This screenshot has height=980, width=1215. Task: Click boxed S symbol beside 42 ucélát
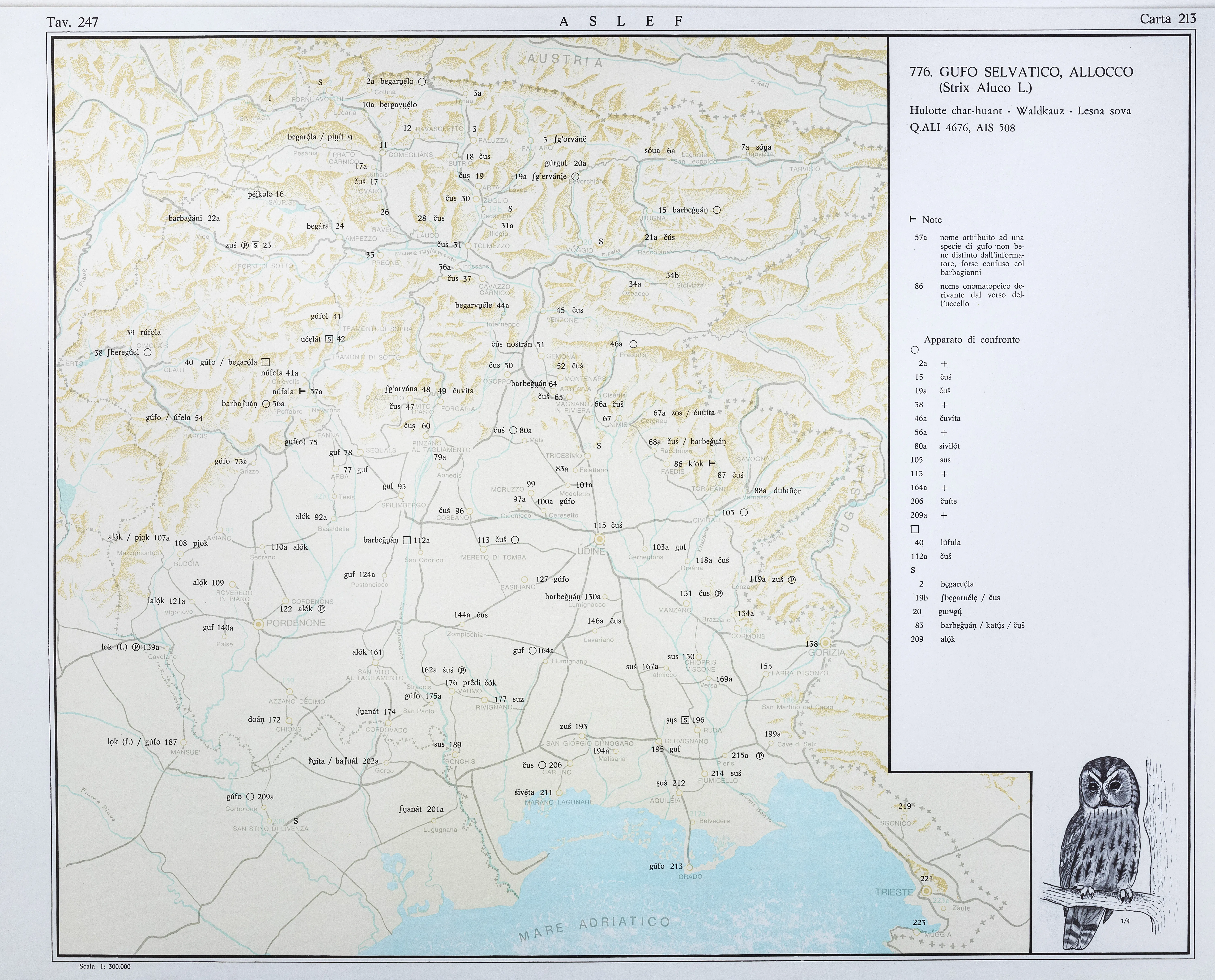[329, 339]
